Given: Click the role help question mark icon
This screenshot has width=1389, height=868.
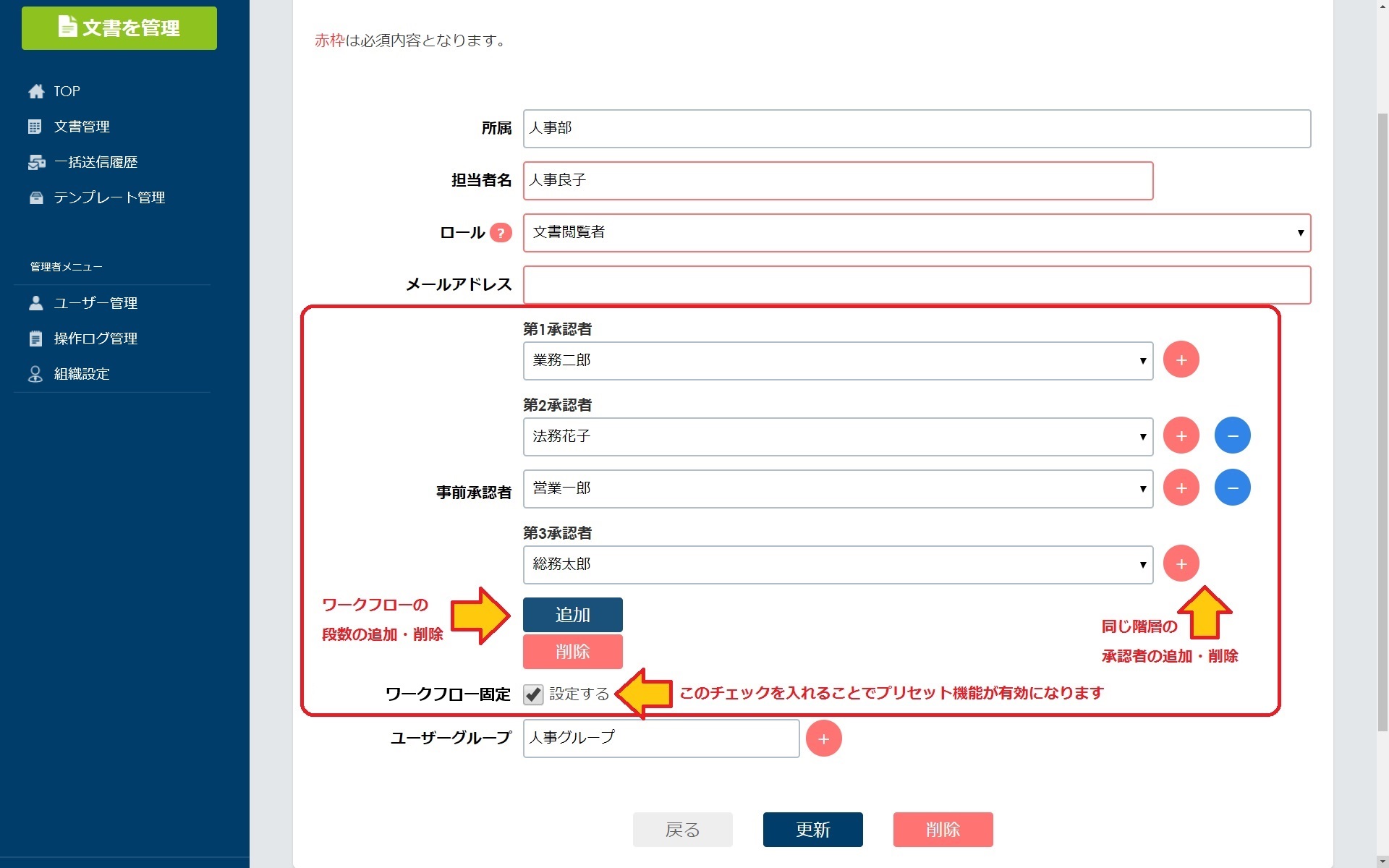Looking at the screenshot, I should point(501,233).
